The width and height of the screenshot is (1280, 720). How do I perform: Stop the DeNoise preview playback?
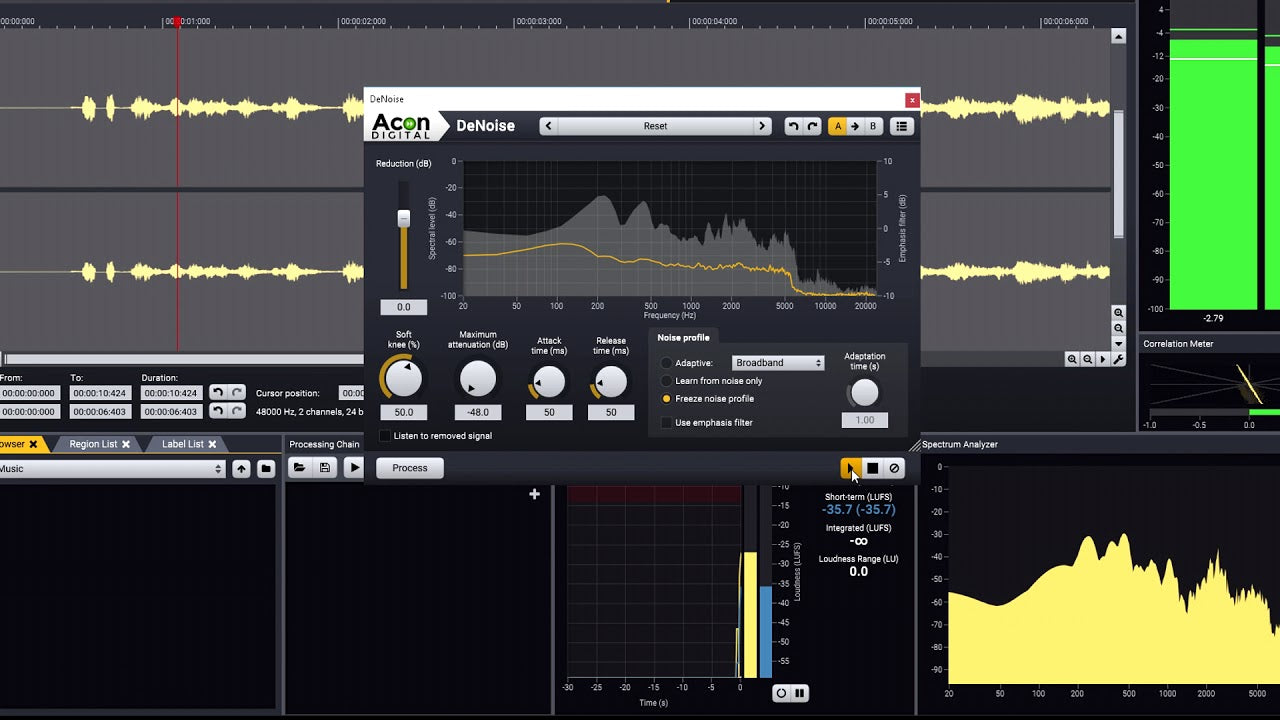tap(872, 468)
